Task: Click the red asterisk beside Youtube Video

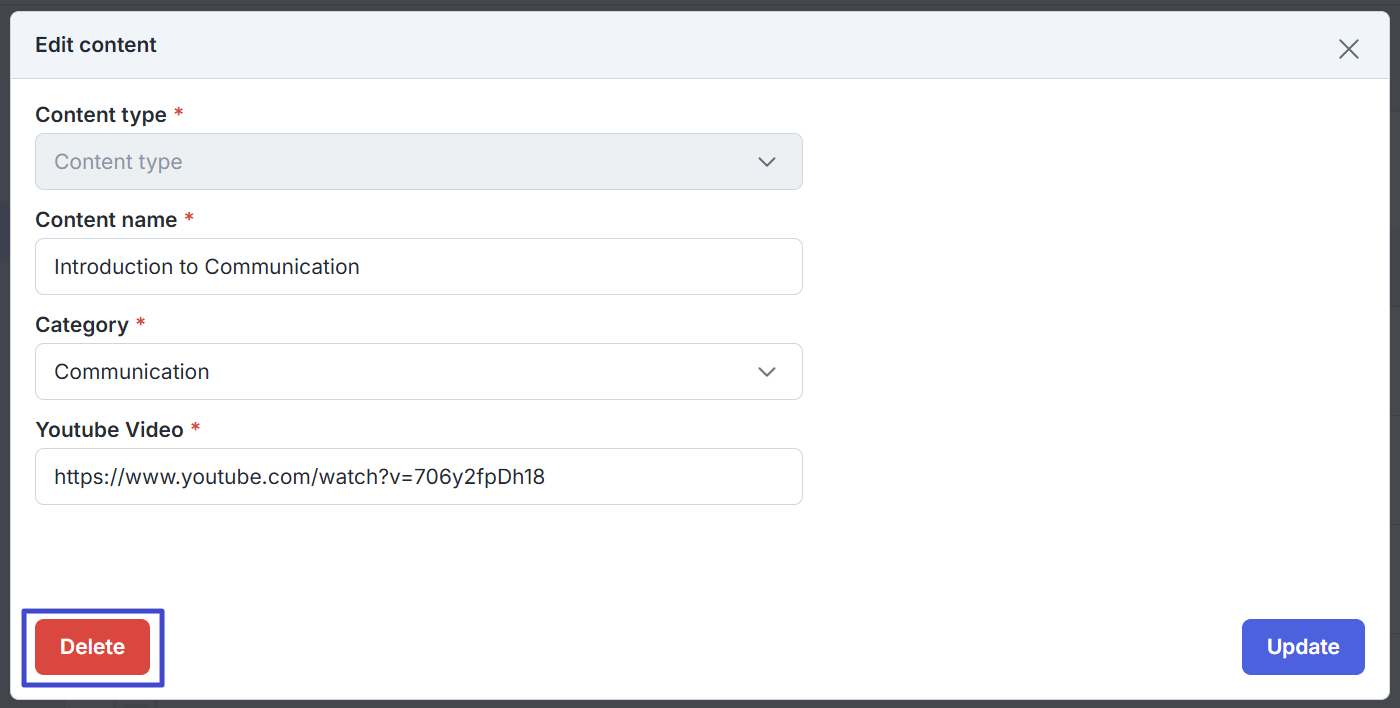Action: tap(196, 428)
